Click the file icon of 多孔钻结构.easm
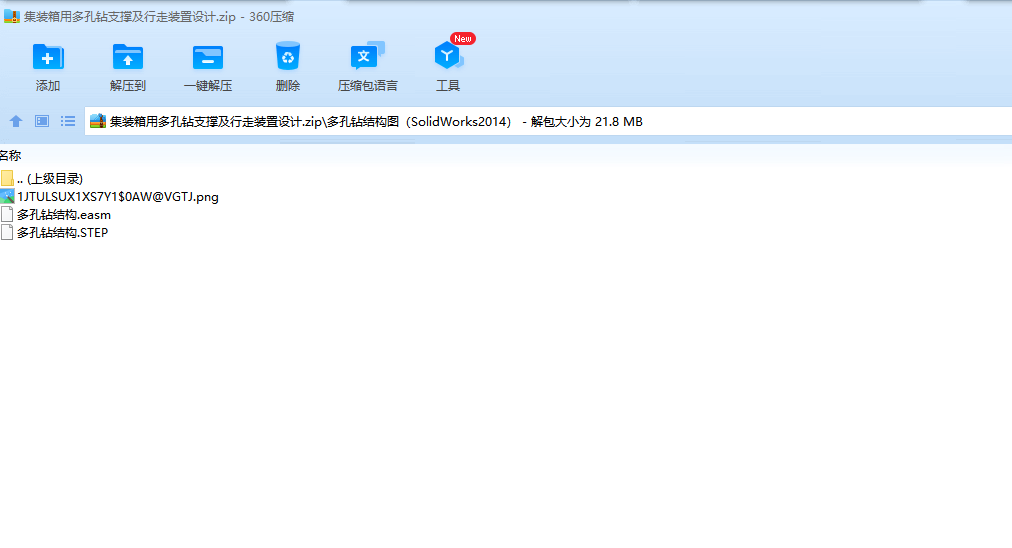The image size is (1012, 548). (7, 214)
